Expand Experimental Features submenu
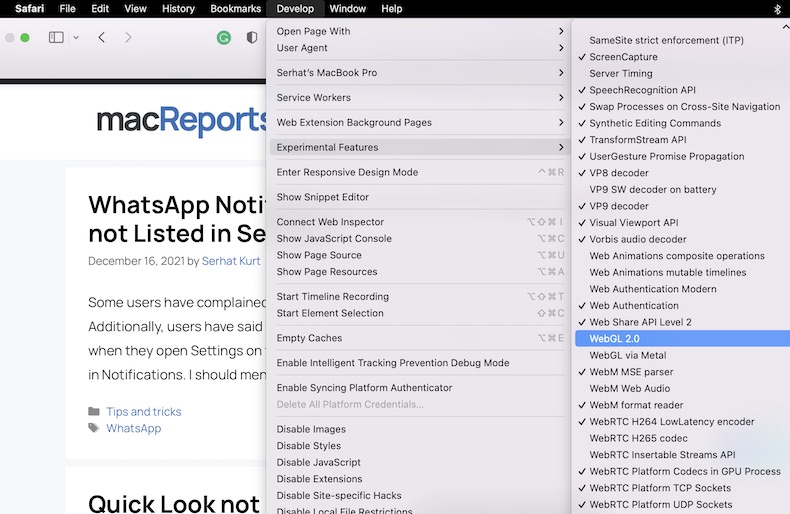This screenshot has width=790, height=514. (x=420, y=147)
